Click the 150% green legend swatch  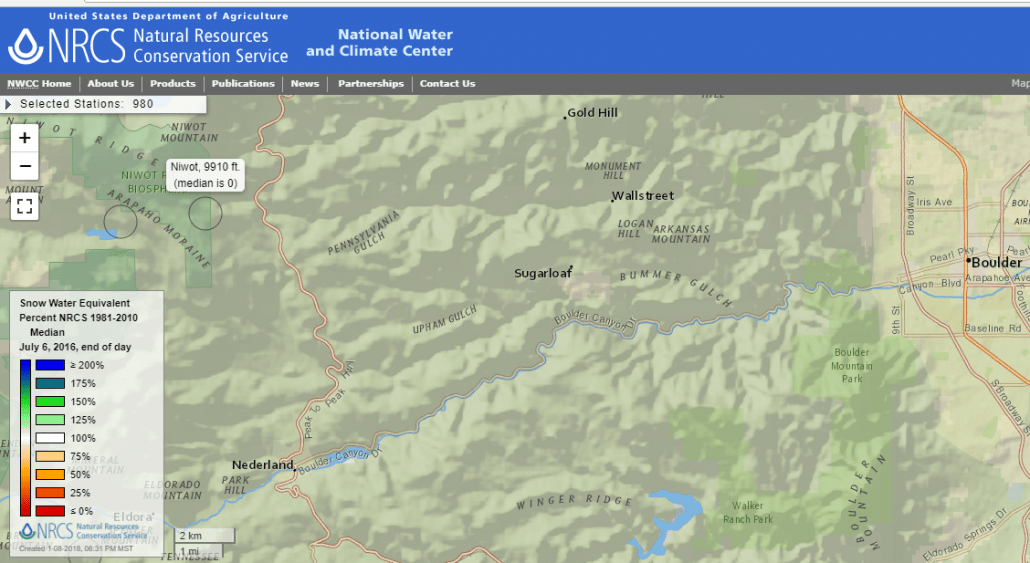coord(50,401)
